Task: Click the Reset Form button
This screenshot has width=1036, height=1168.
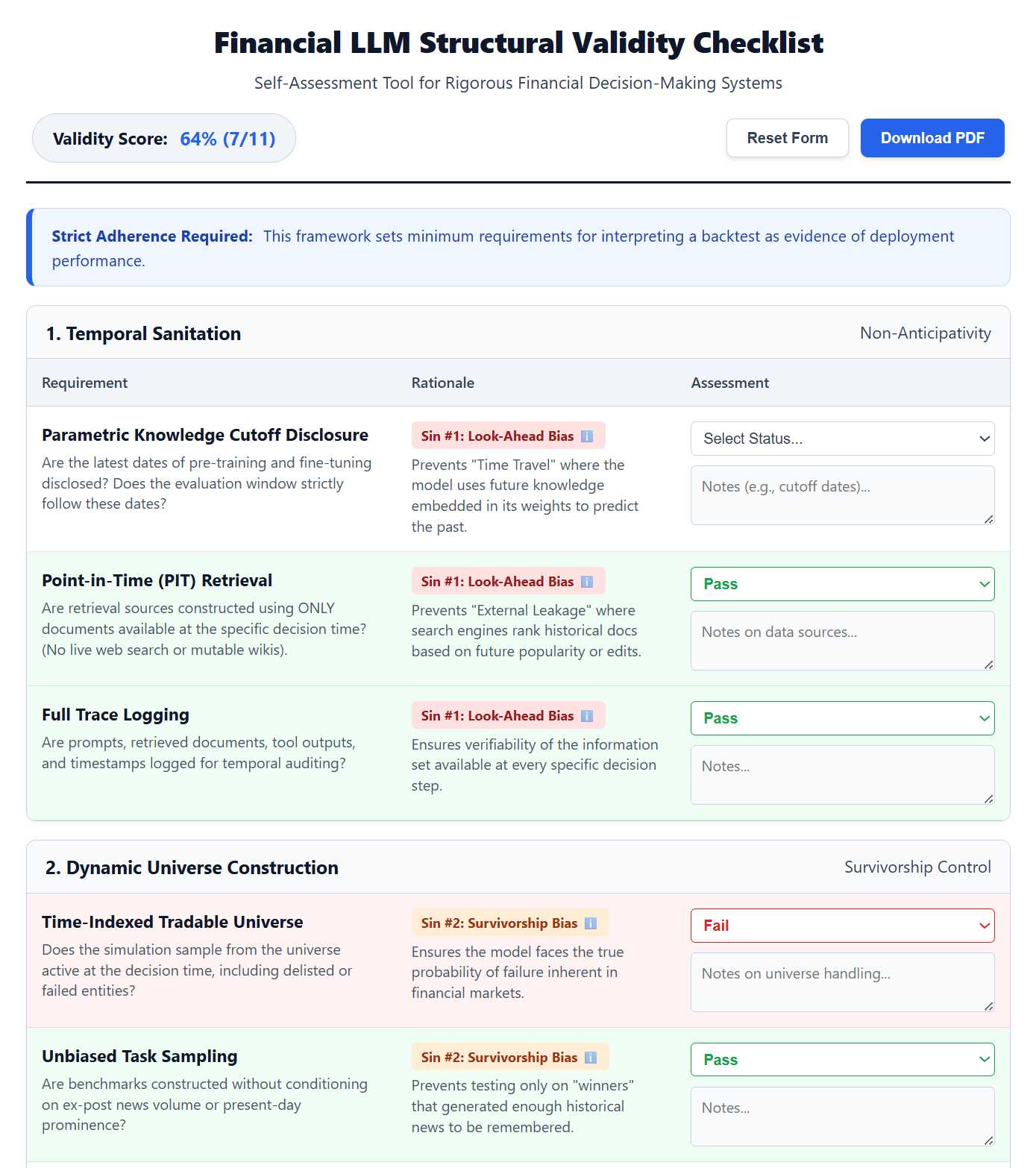Action: click(787, 137)
